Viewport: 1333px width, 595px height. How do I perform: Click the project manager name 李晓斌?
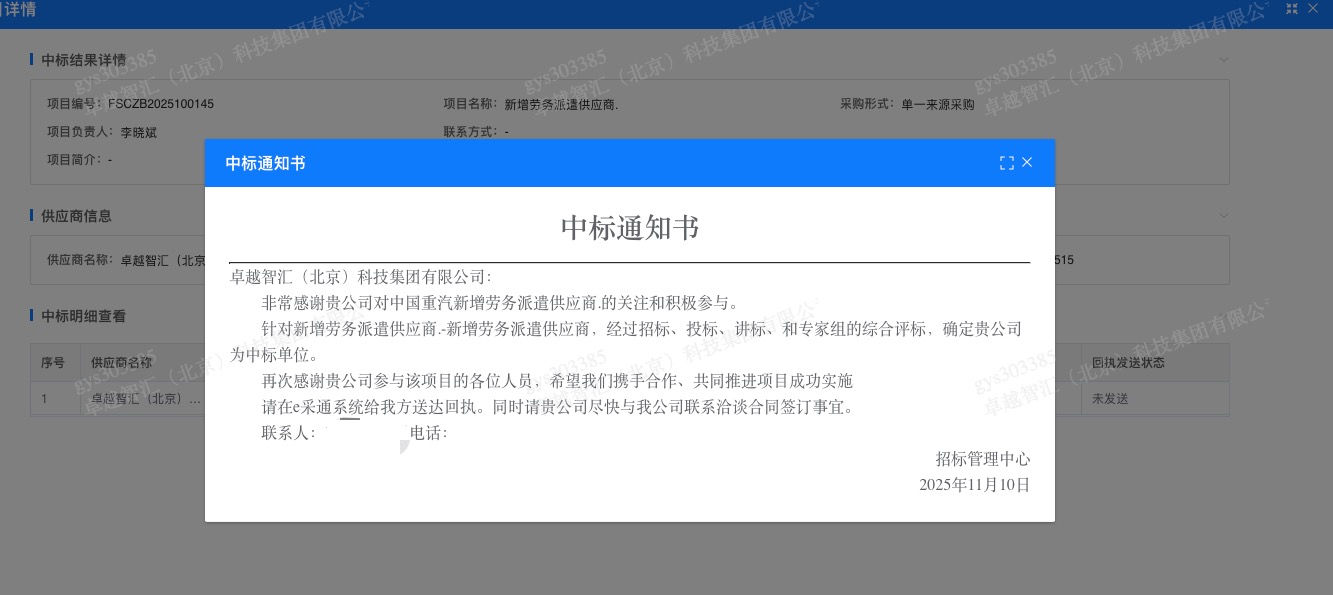139,132
